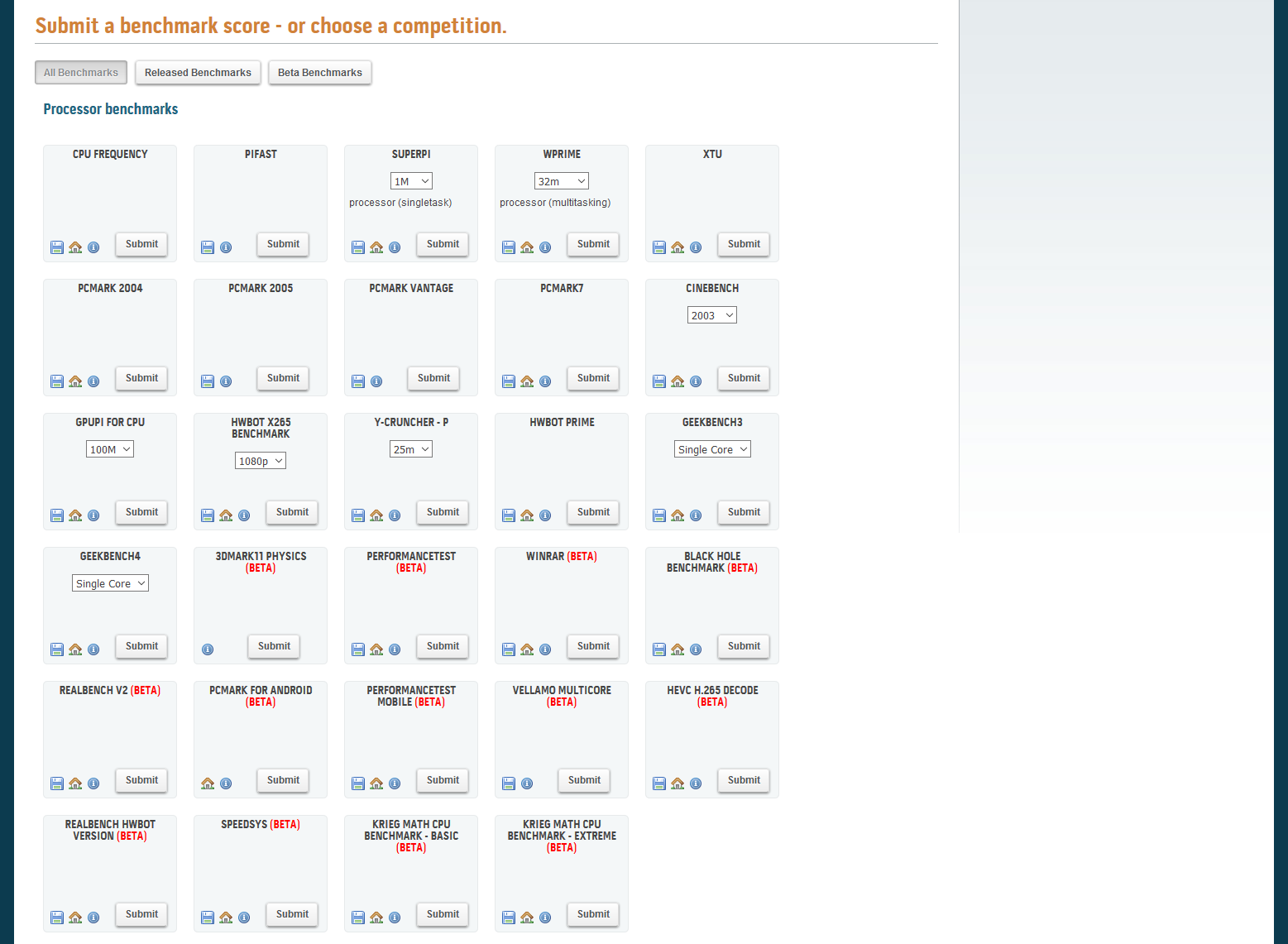1288x944 pixels.
Task: Click Submit on the PCMark Vantage card
Action: click(x=433, y=378)
